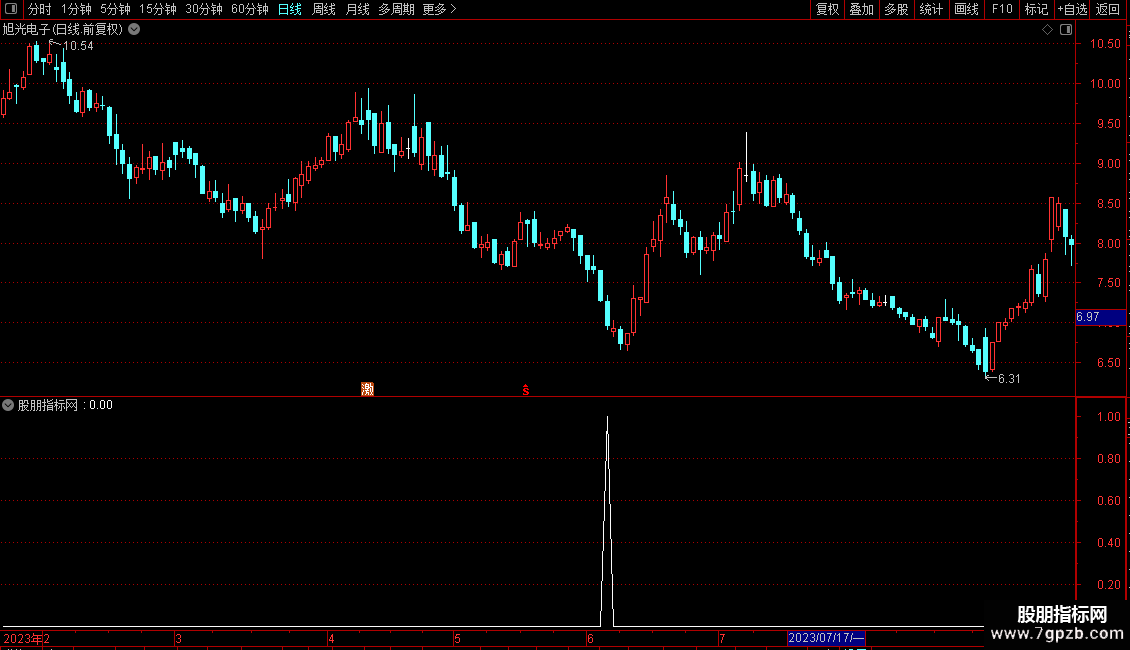Click the 10.00 price axis label
The width and height of the screenshot is (1130, 650).
[x=1105, y=84]
